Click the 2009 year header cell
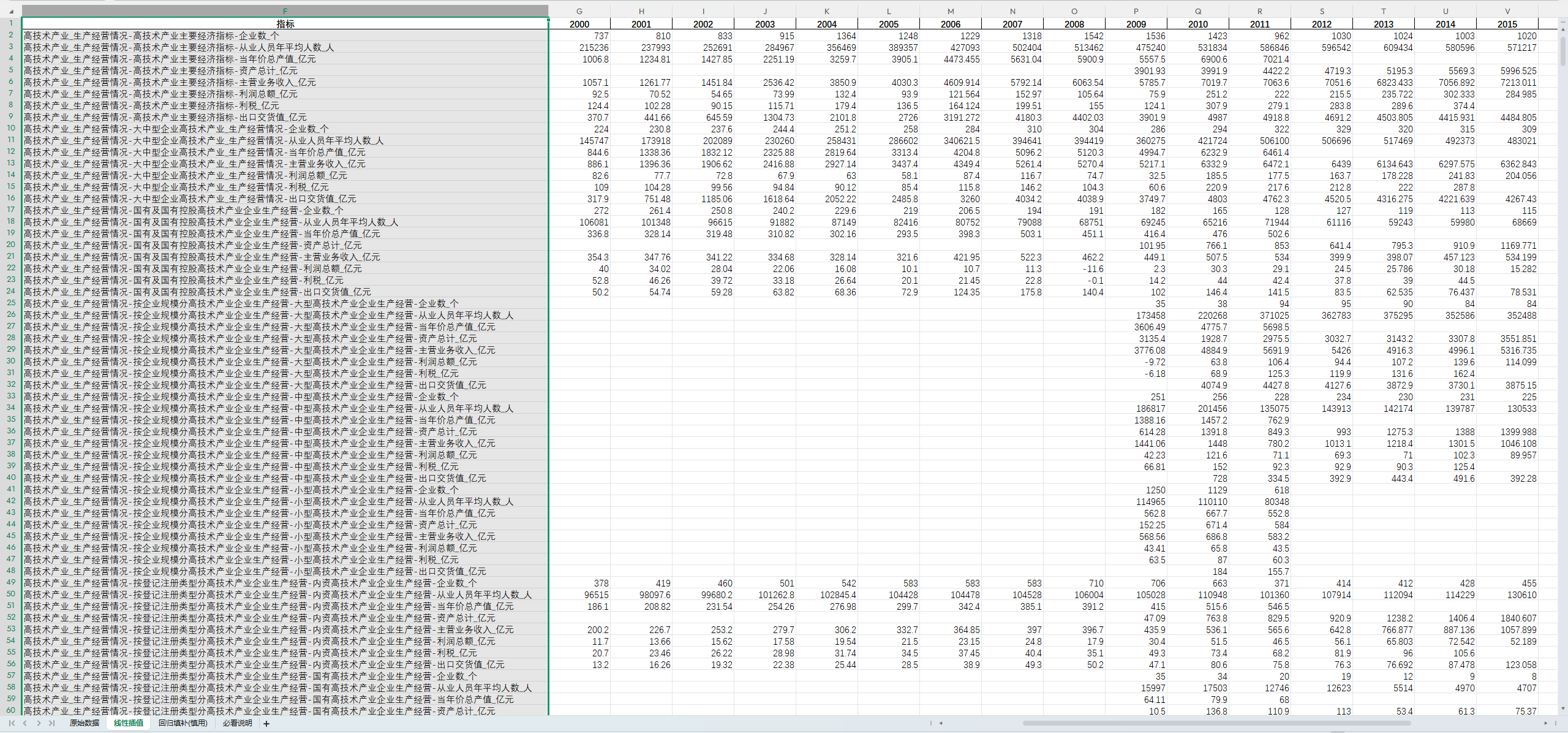The image size is (1568, 733). point(1136,24)
